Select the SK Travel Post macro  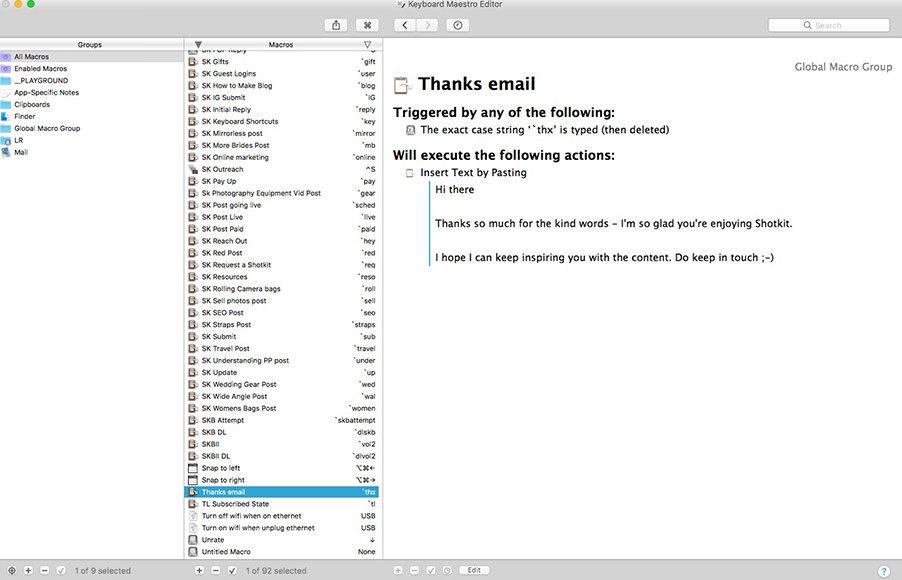[x=282, y=349]
